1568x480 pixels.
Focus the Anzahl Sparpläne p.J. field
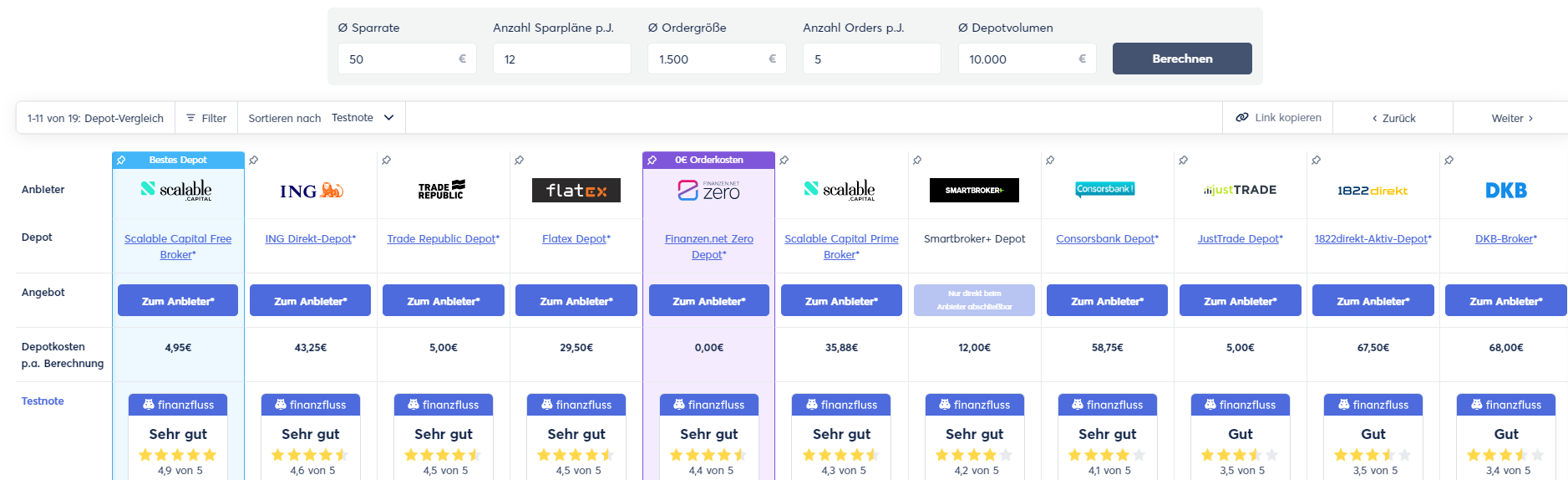[562, 59]
